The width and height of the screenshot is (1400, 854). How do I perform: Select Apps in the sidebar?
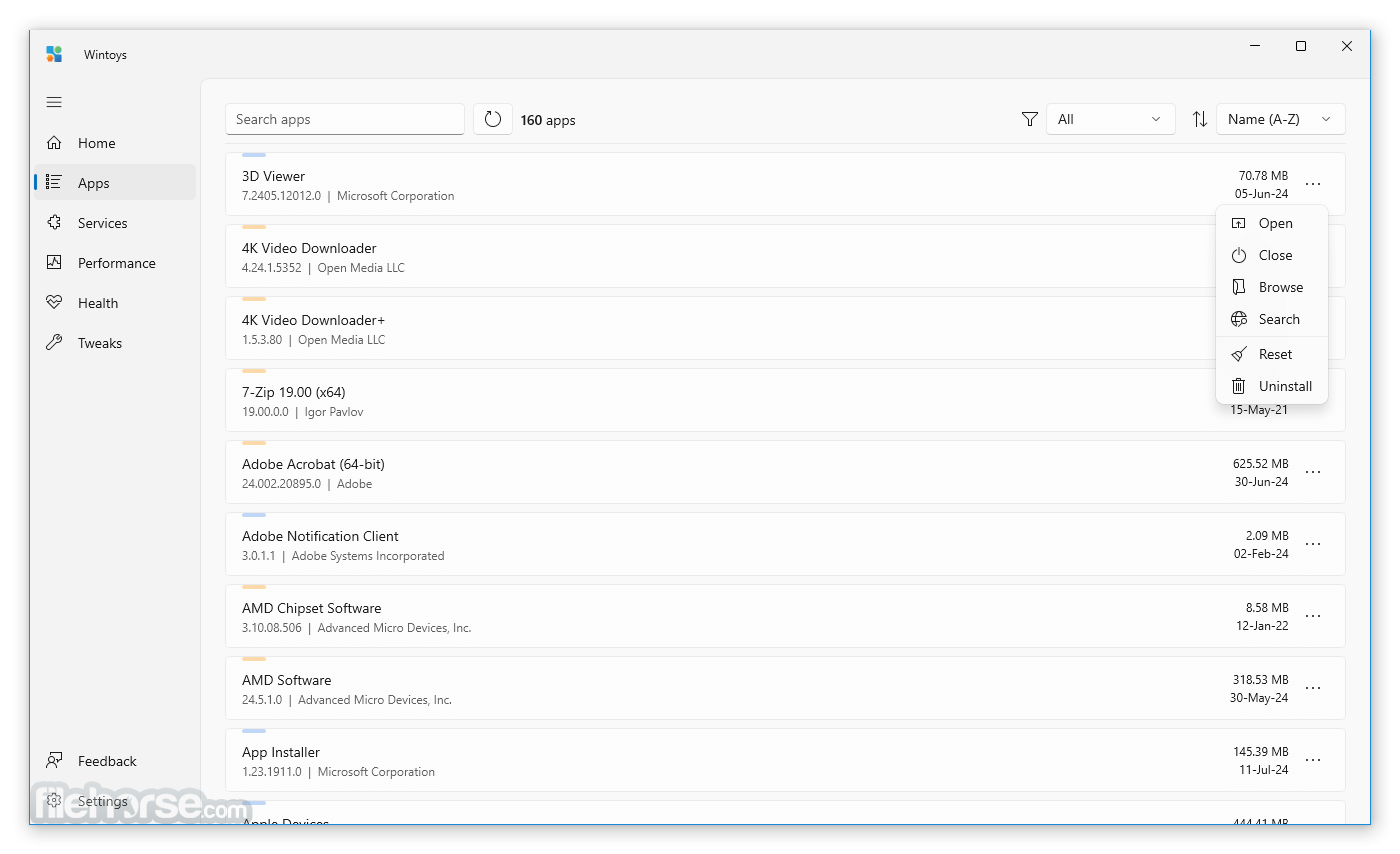(x=115, y=183)
